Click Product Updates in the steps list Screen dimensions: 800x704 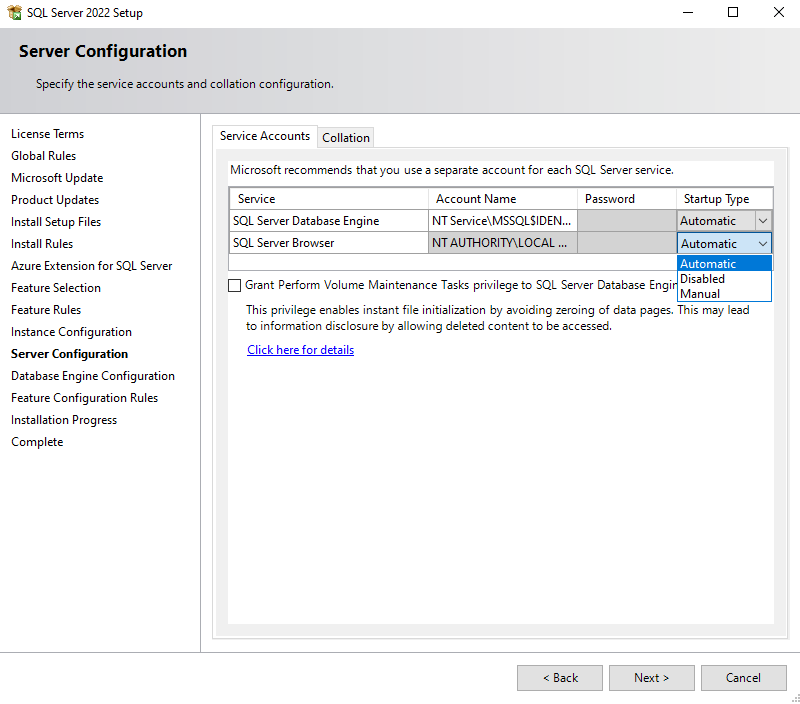point(55,199)
